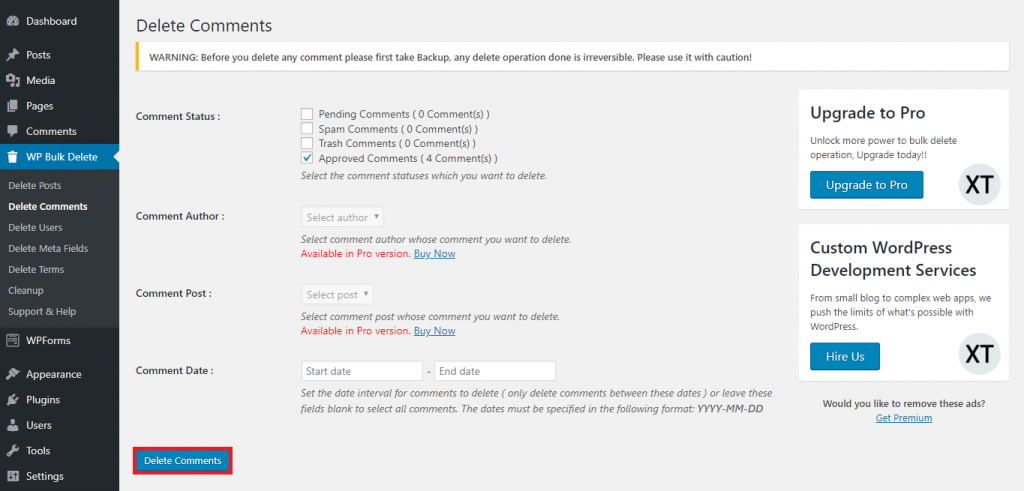Click the WP Bulk Delete trash icon
The image size is (1024, 491).
click(x=12, y=157)
